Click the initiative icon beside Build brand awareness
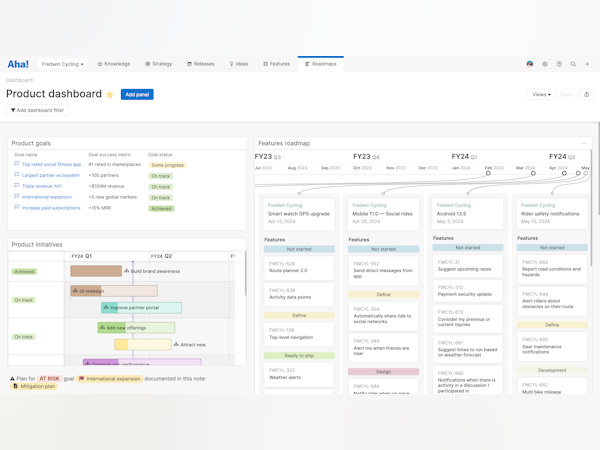 126,271
